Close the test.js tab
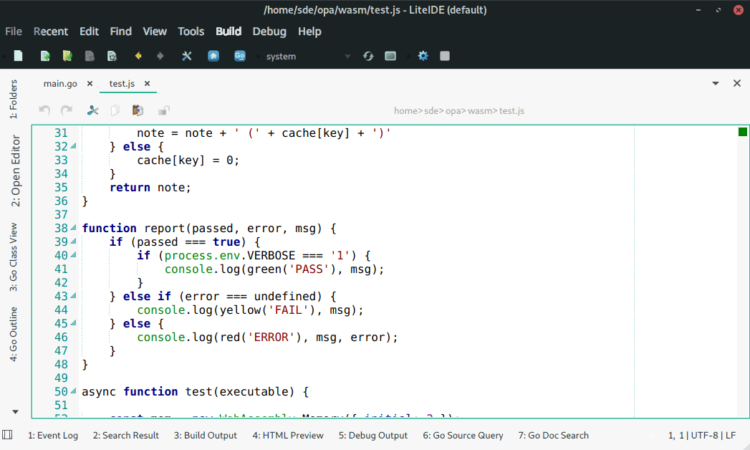 point(147,84)
